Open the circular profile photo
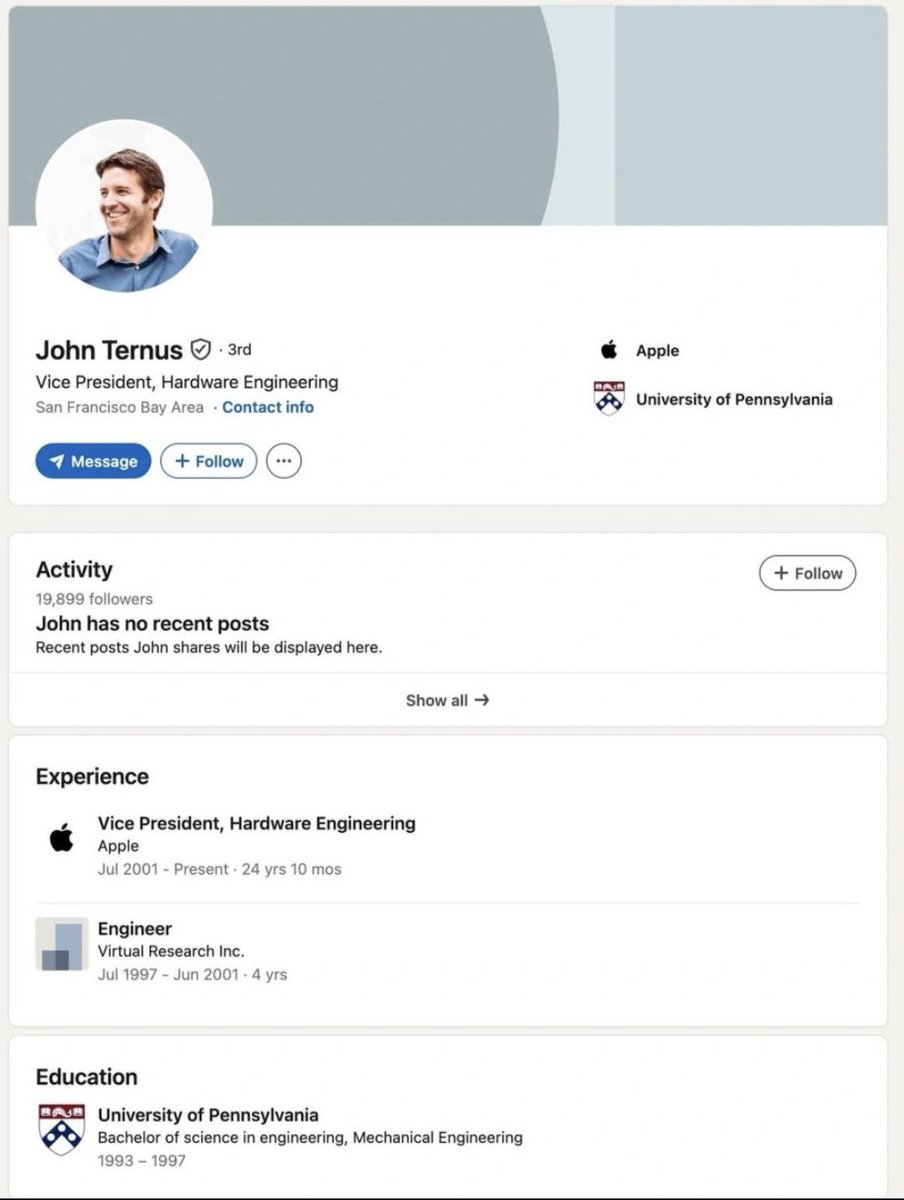904x1200 pixels. coord(124,208)
